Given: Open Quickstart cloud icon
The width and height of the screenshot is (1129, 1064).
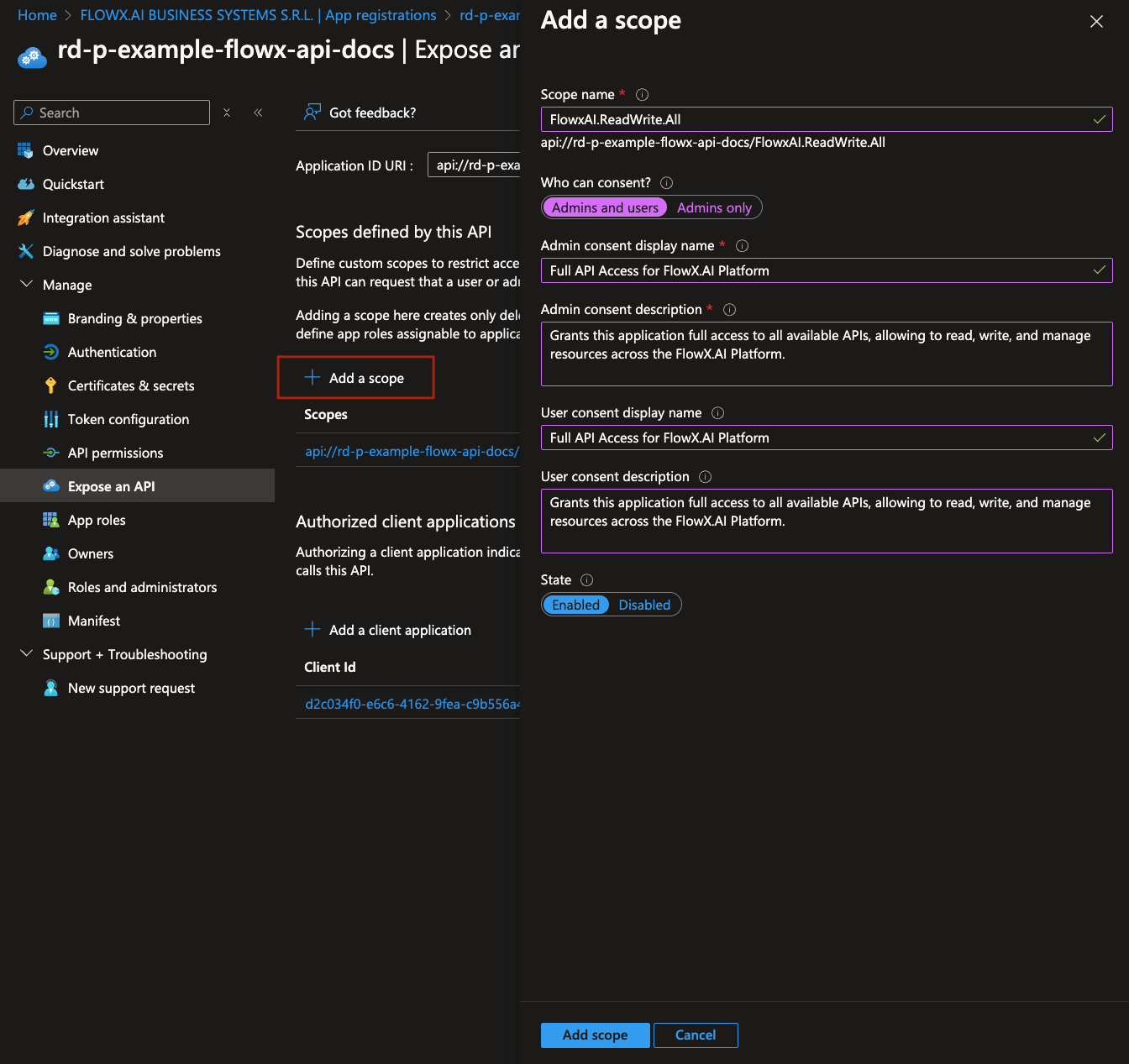Looking at the screenshot, I should click(x=25, y=184).
